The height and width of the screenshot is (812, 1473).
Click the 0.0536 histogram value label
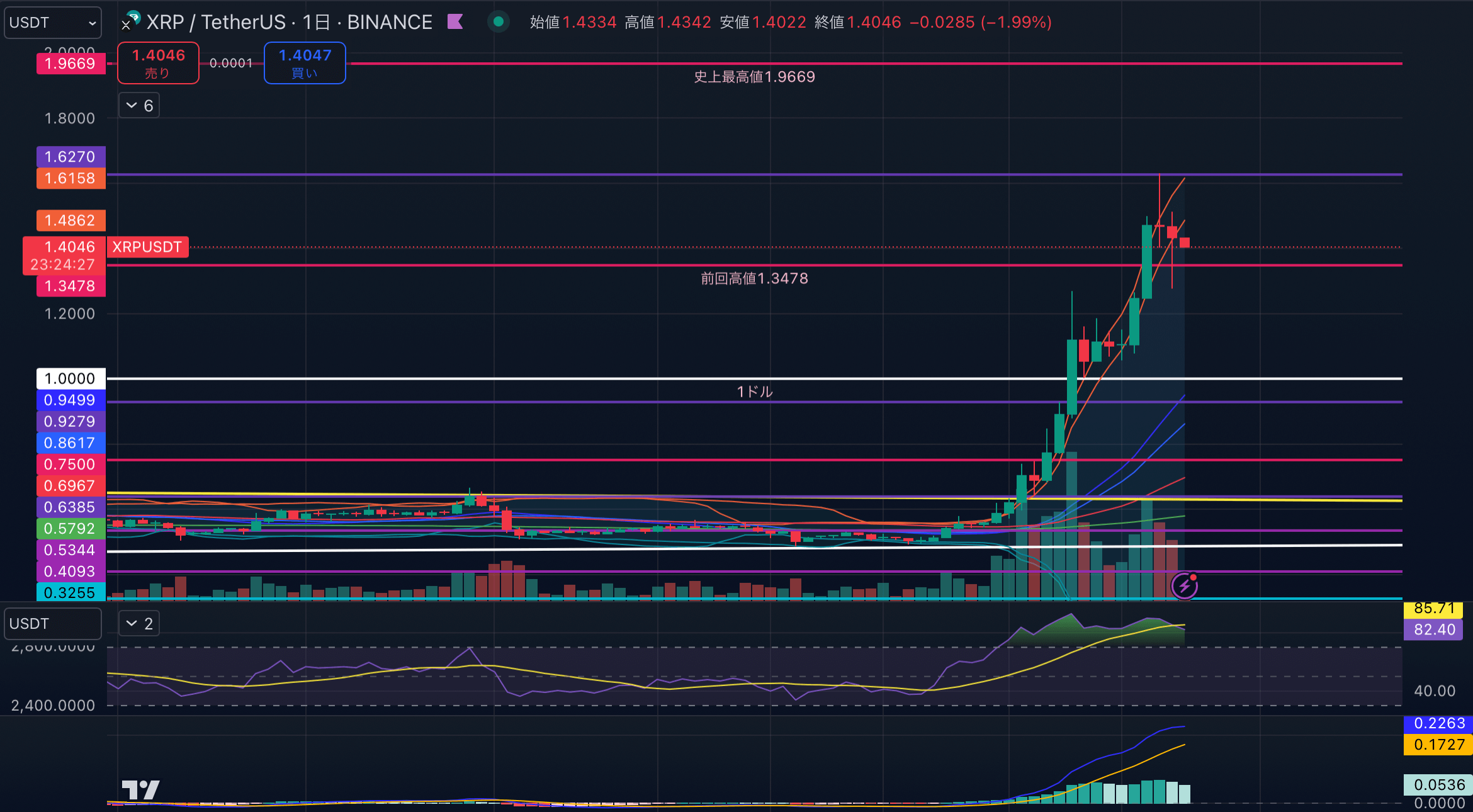coord(1438,785)
